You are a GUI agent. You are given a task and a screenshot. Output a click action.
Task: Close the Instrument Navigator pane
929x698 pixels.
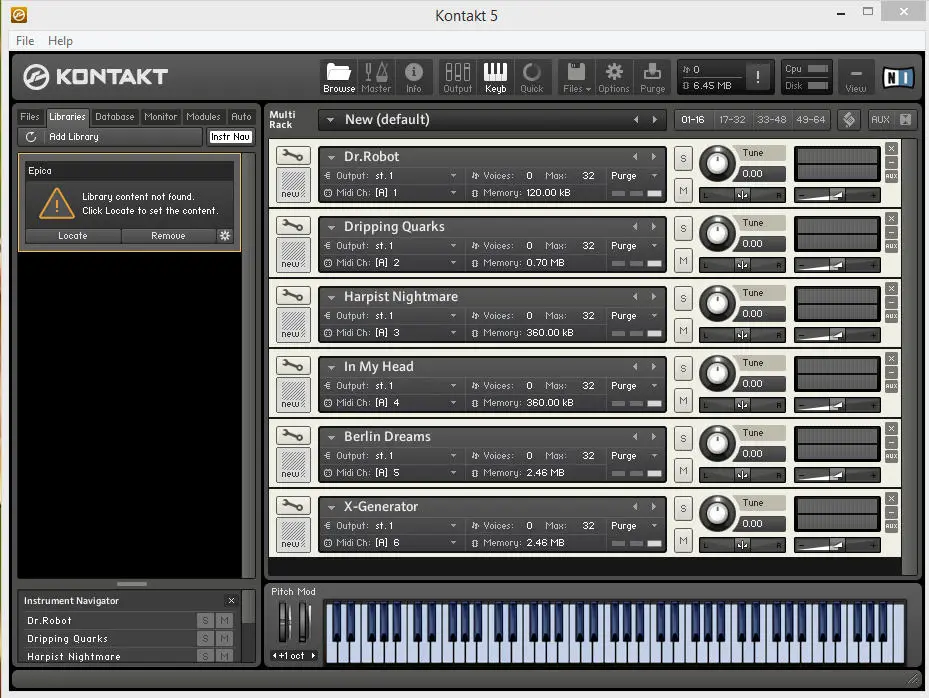coord(231,601)
